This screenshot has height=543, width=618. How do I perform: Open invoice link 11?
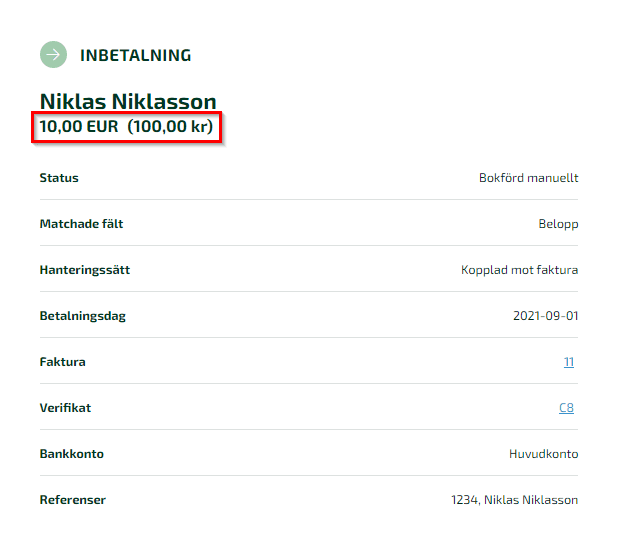click(568, 362)
